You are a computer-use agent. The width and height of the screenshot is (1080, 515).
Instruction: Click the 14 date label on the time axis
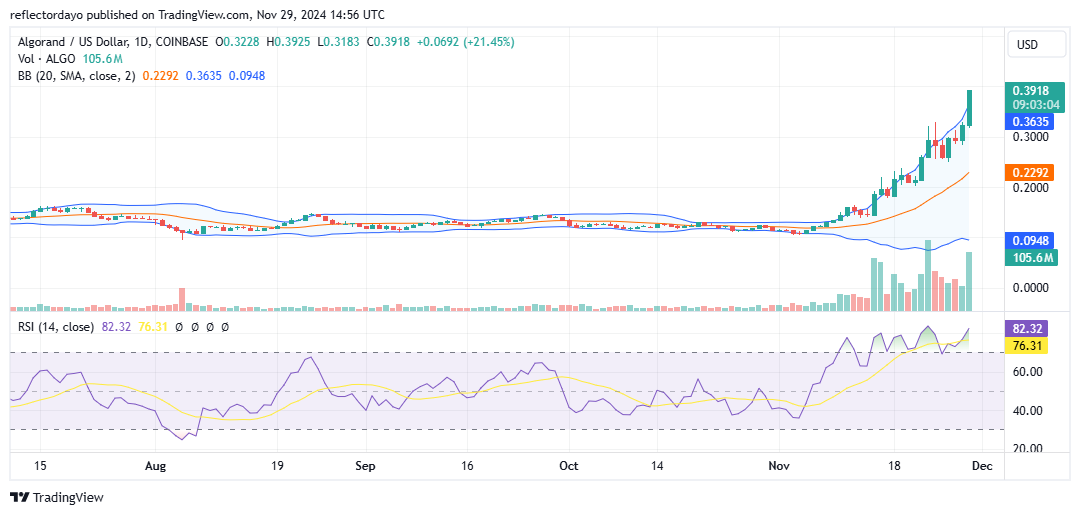(x=657, y=465)
